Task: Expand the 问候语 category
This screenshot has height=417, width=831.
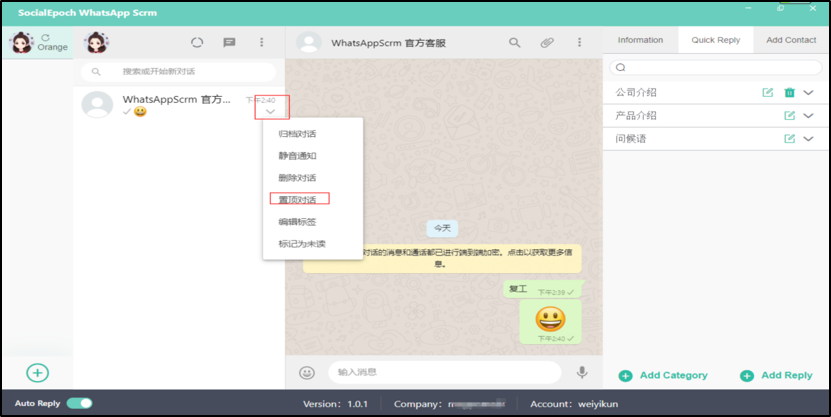Action: pos(808,139)
